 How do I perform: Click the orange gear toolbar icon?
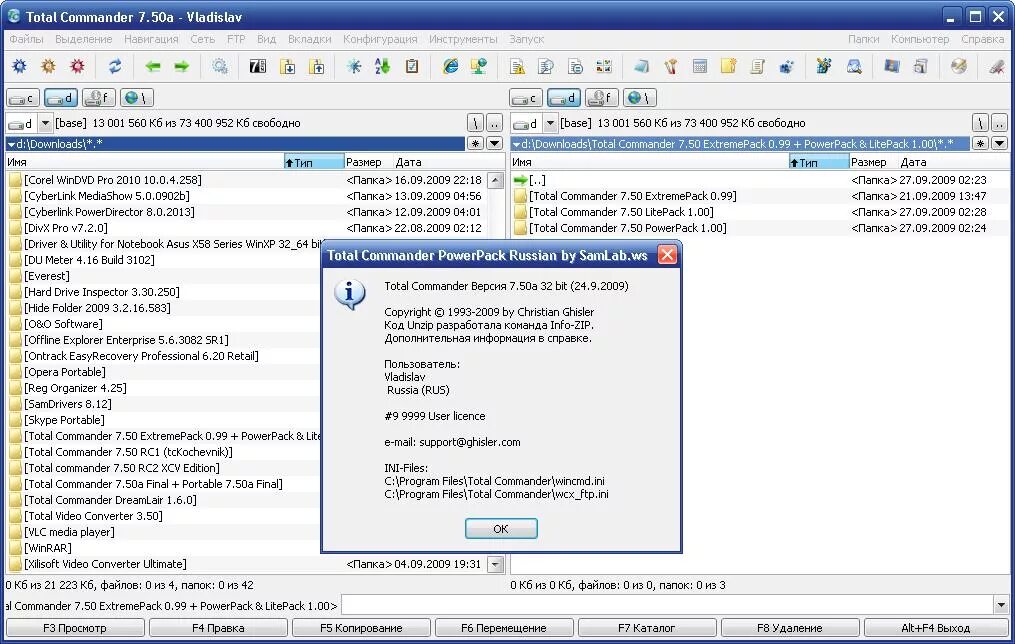[x=49, y=66]
